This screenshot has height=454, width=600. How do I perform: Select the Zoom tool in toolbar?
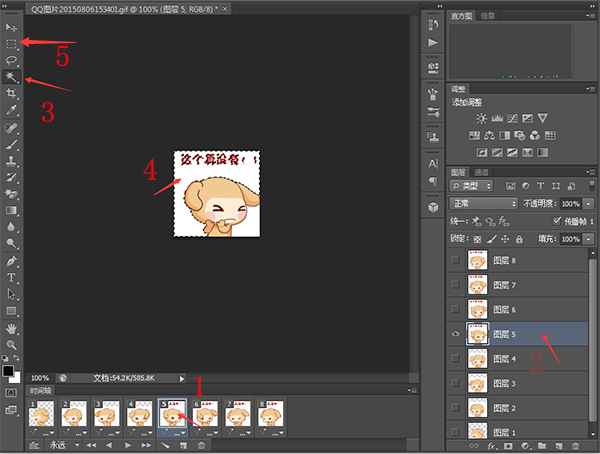coord(11,345)
